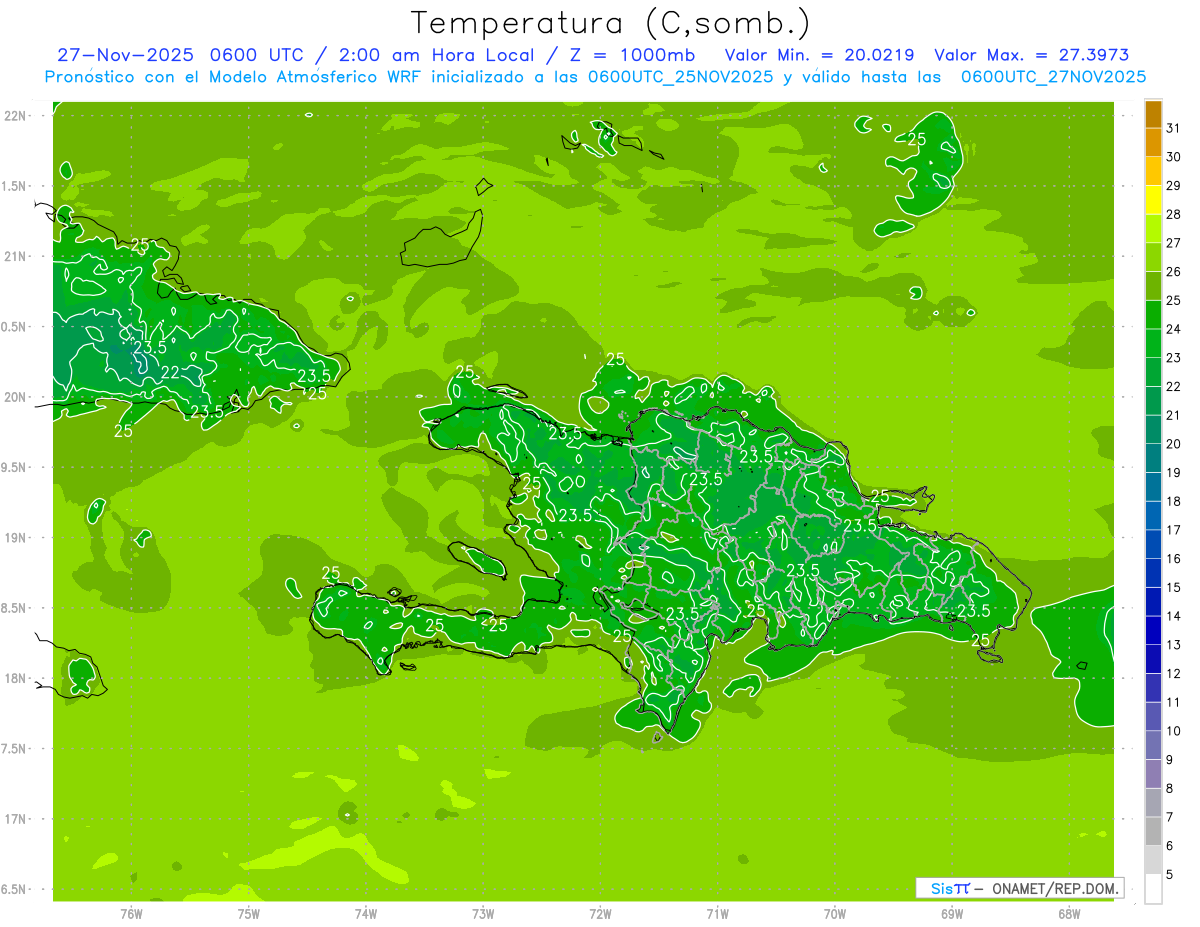Click the '12' label on the color scale
The image size is (1200, 927).
point(1174,674)
